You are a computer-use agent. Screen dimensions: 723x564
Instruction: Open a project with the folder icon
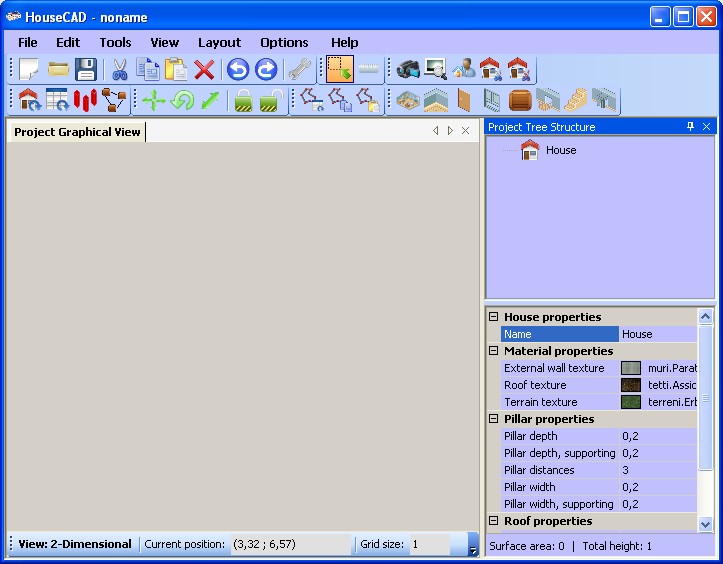click(59, 69)
